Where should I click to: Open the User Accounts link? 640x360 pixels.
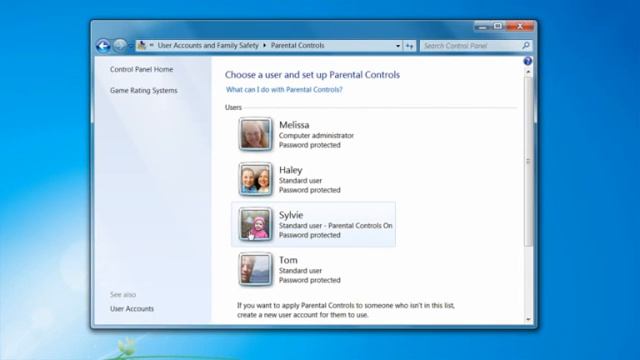point(132,309)
